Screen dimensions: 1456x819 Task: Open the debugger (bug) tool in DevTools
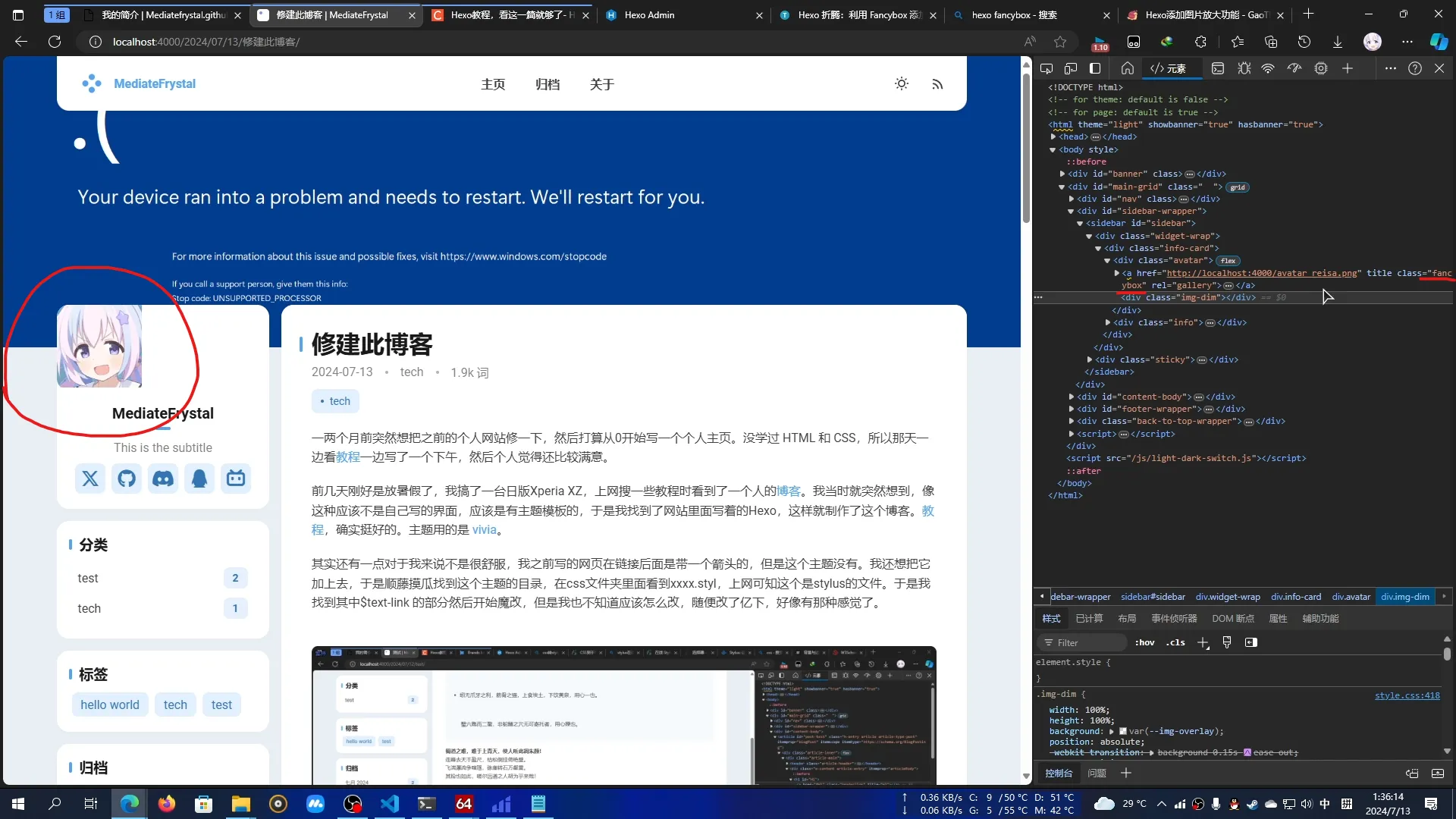[x=1244, y=67]
